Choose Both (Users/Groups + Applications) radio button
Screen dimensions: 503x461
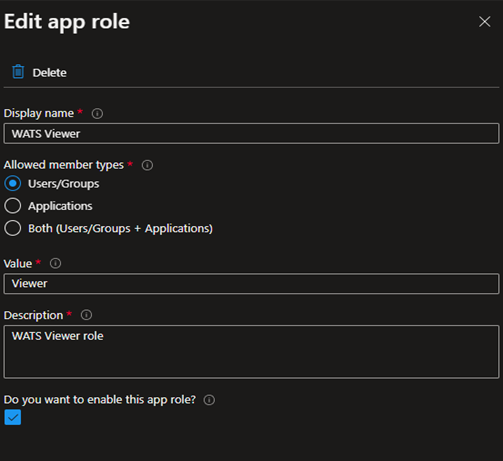click(x=13, y=228)
